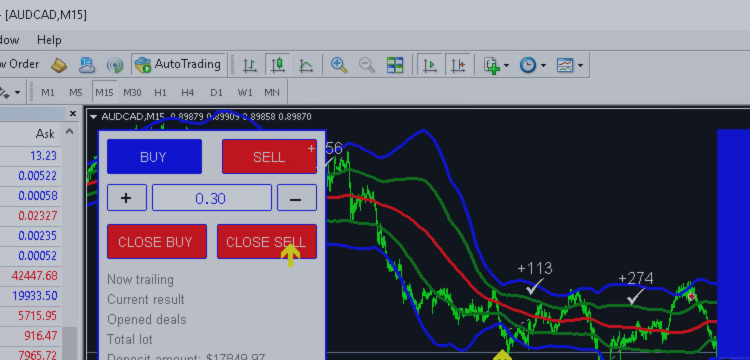
Task: Click the Ask value 19933.50
Action: [34, 296]
